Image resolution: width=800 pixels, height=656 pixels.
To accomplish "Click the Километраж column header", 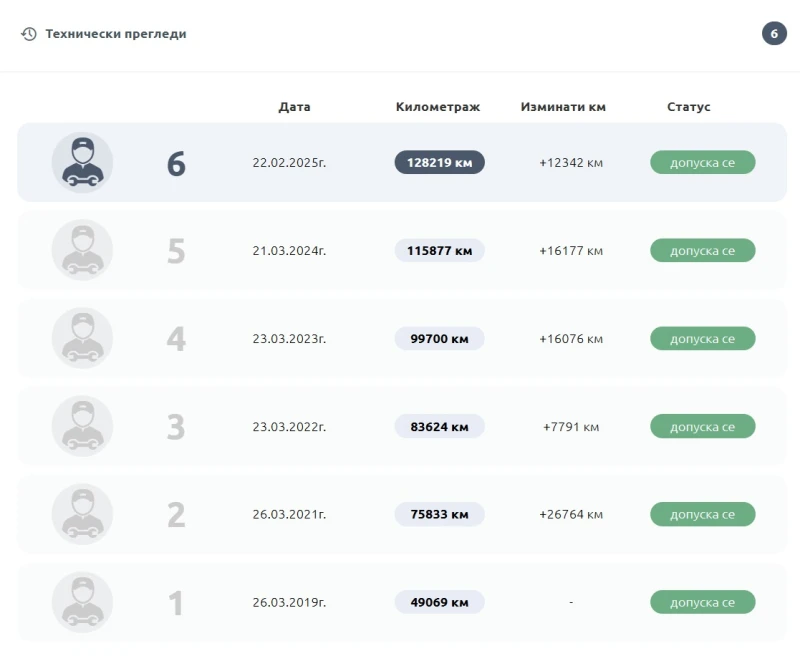I will click(x=438, y=107).
